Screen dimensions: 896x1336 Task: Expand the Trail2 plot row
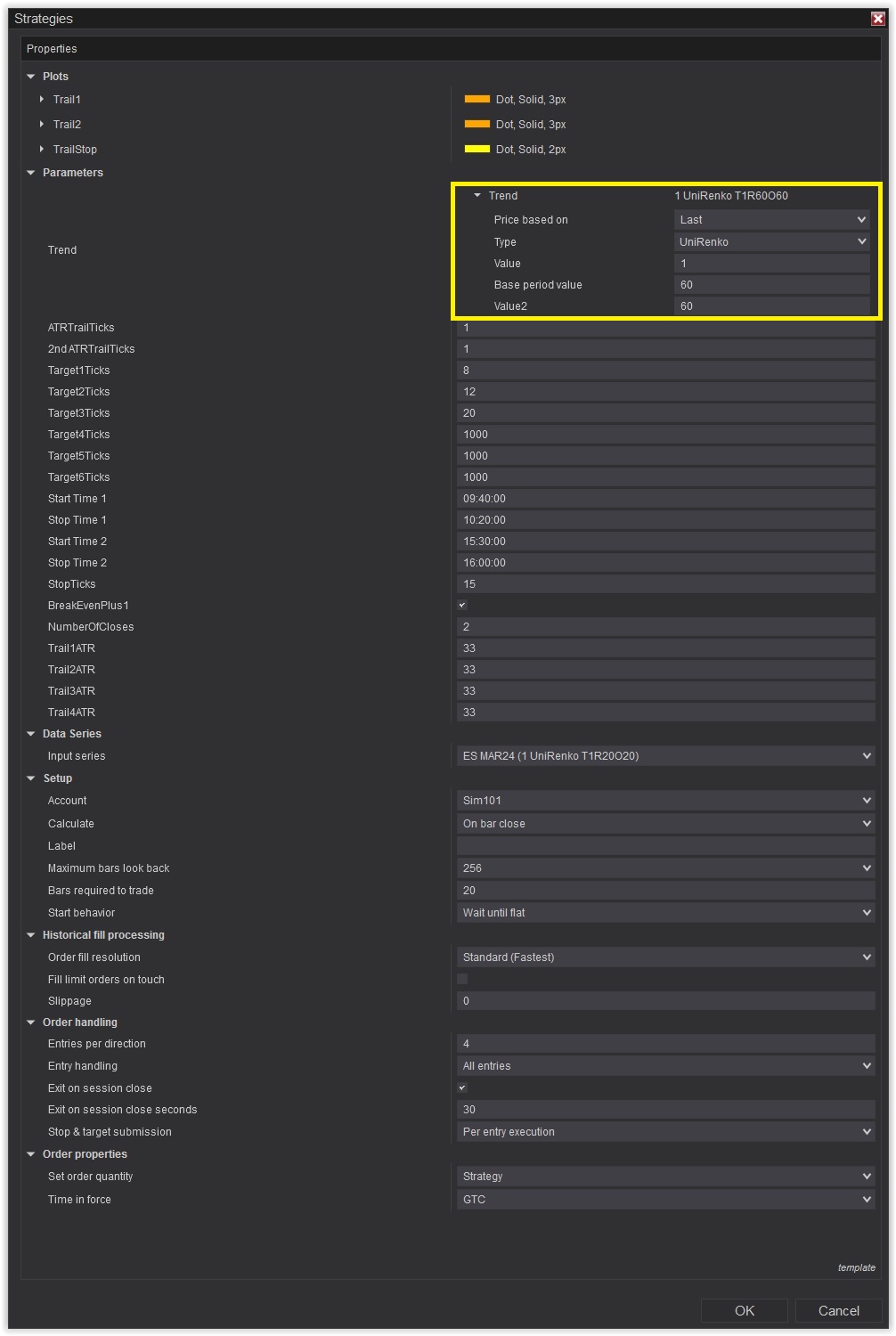tap(42, 125)
